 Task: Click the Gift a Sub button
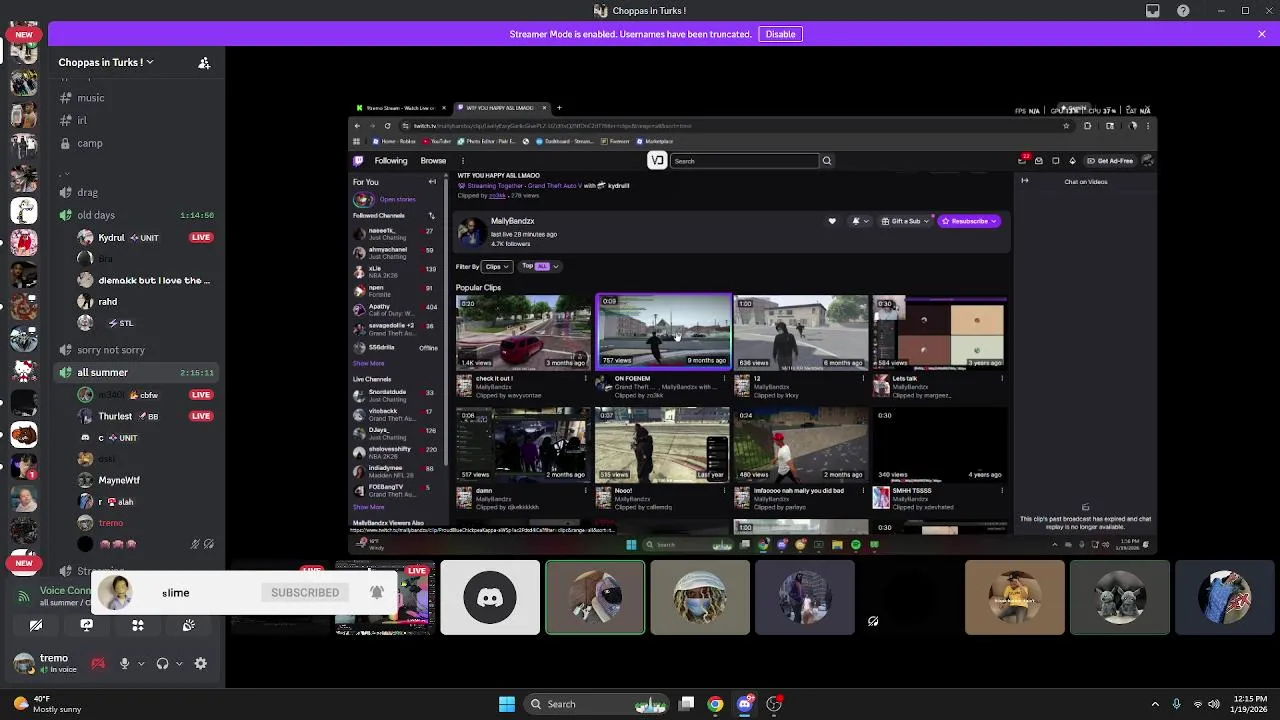tap(906, 221)
